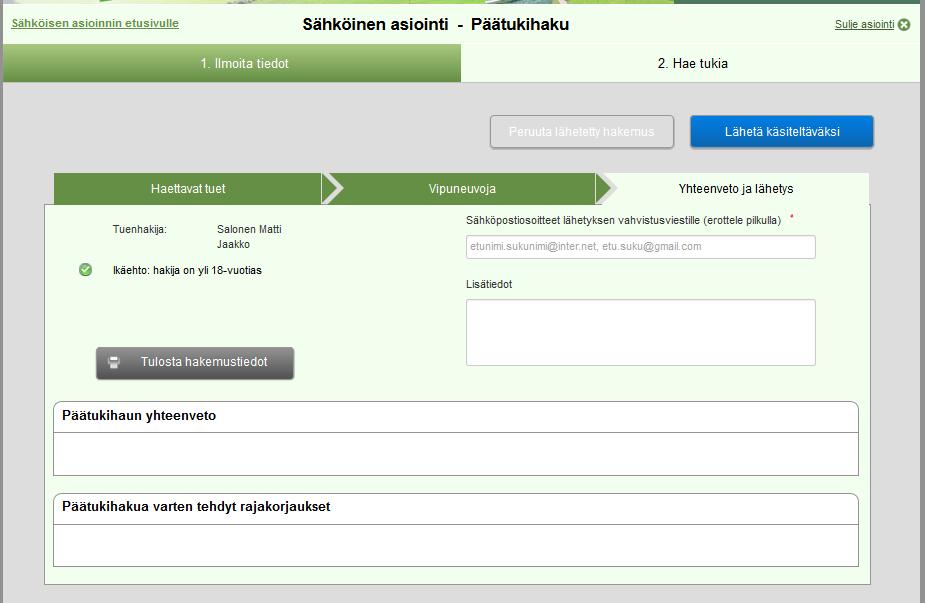Click the Sähköinen asiointi - Päätukihaku title
The image size is (925, 603).
(x=435, y=24)
